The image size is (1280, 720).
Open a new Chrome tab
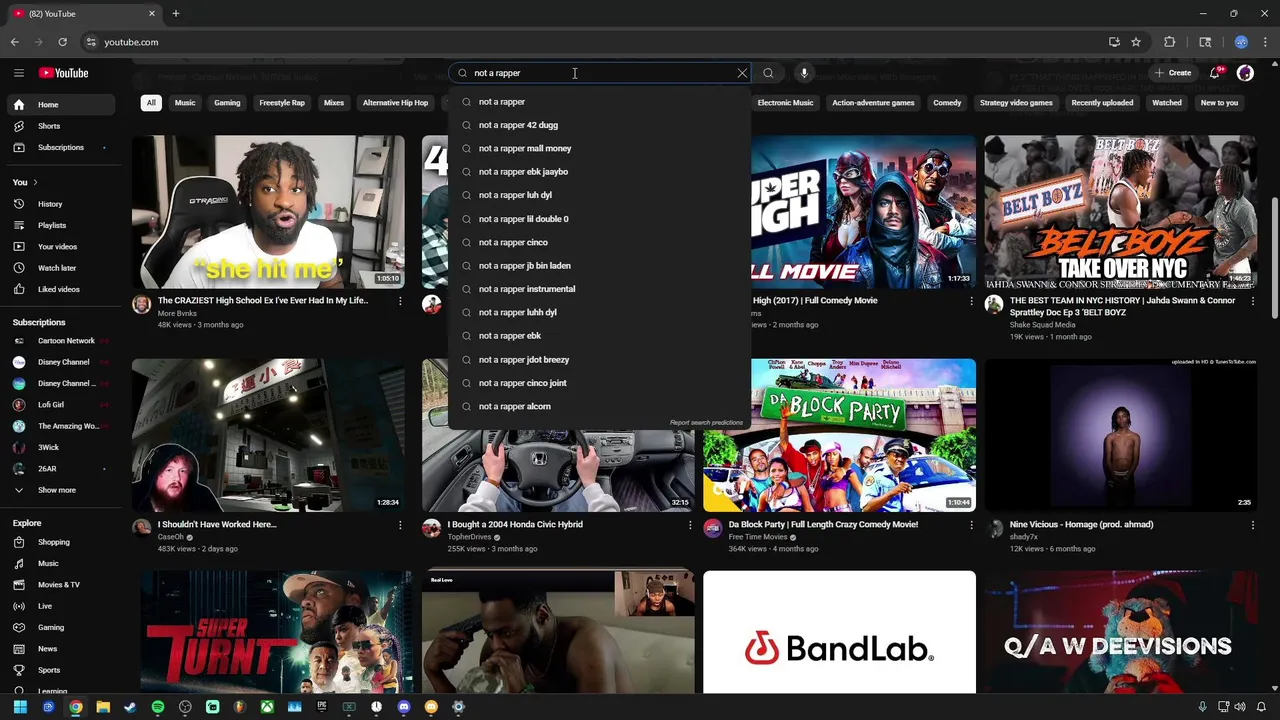tap(175, 14)
